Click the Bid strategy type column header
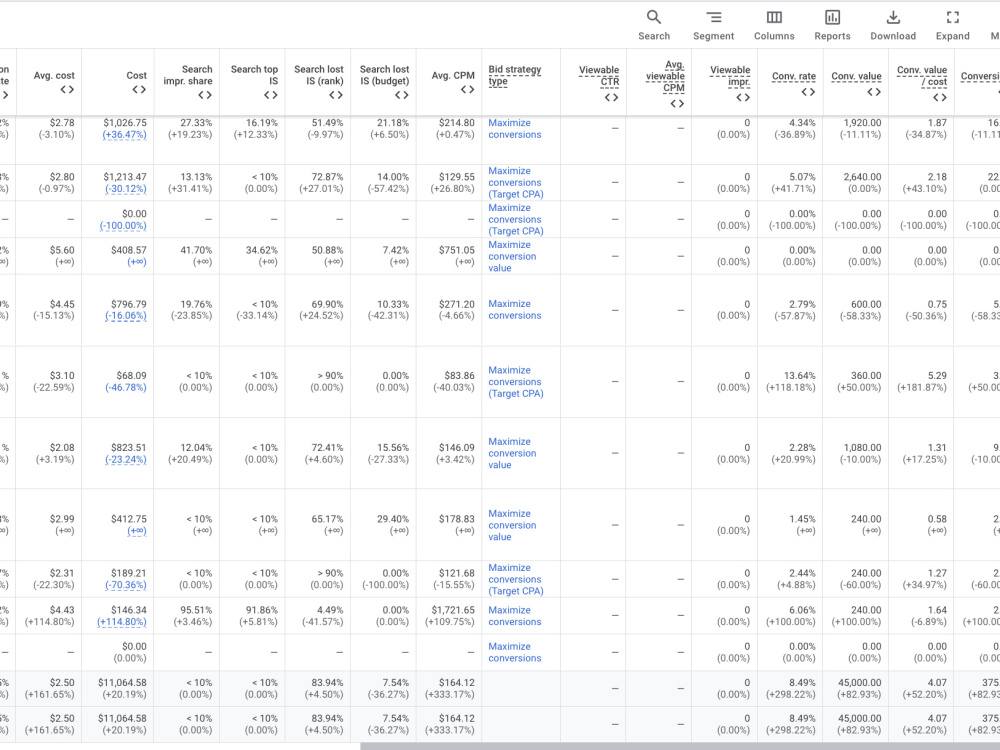This screenshot has width=1000, height=750. click(x=515, y=75)
